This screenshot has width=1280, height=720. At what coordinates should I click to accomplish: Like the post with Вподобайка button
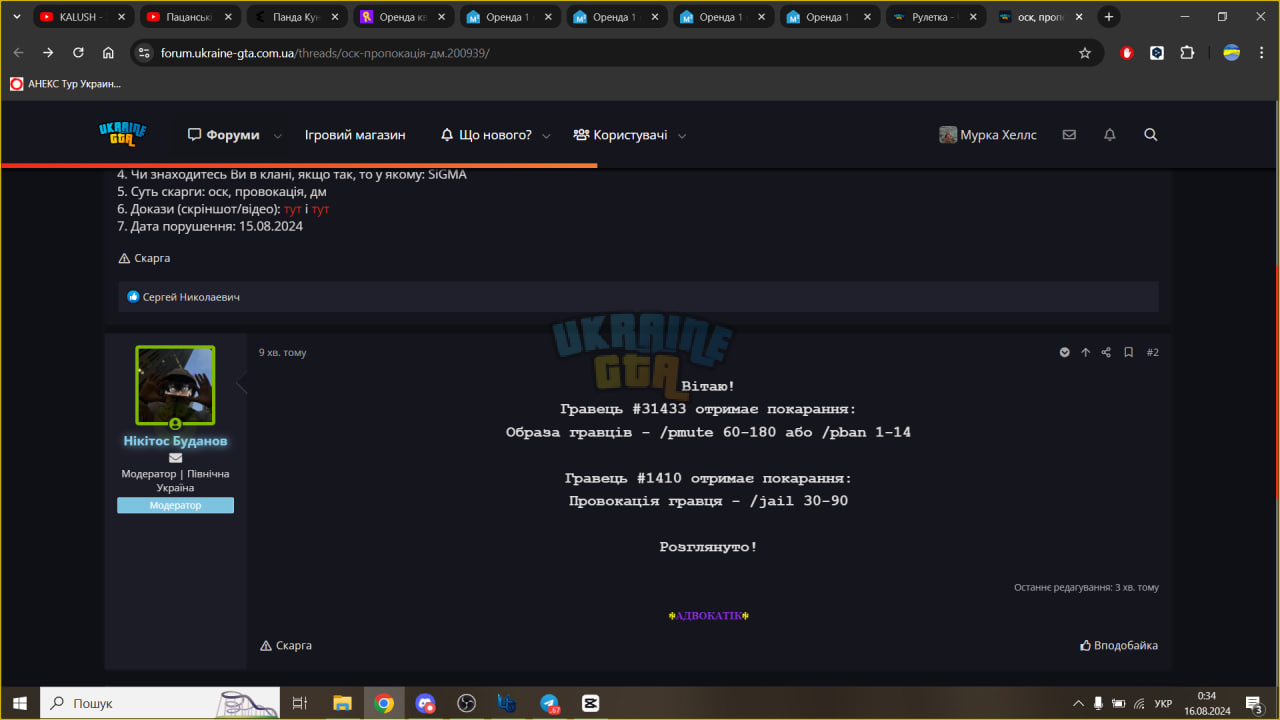(x=1119, y=645)
